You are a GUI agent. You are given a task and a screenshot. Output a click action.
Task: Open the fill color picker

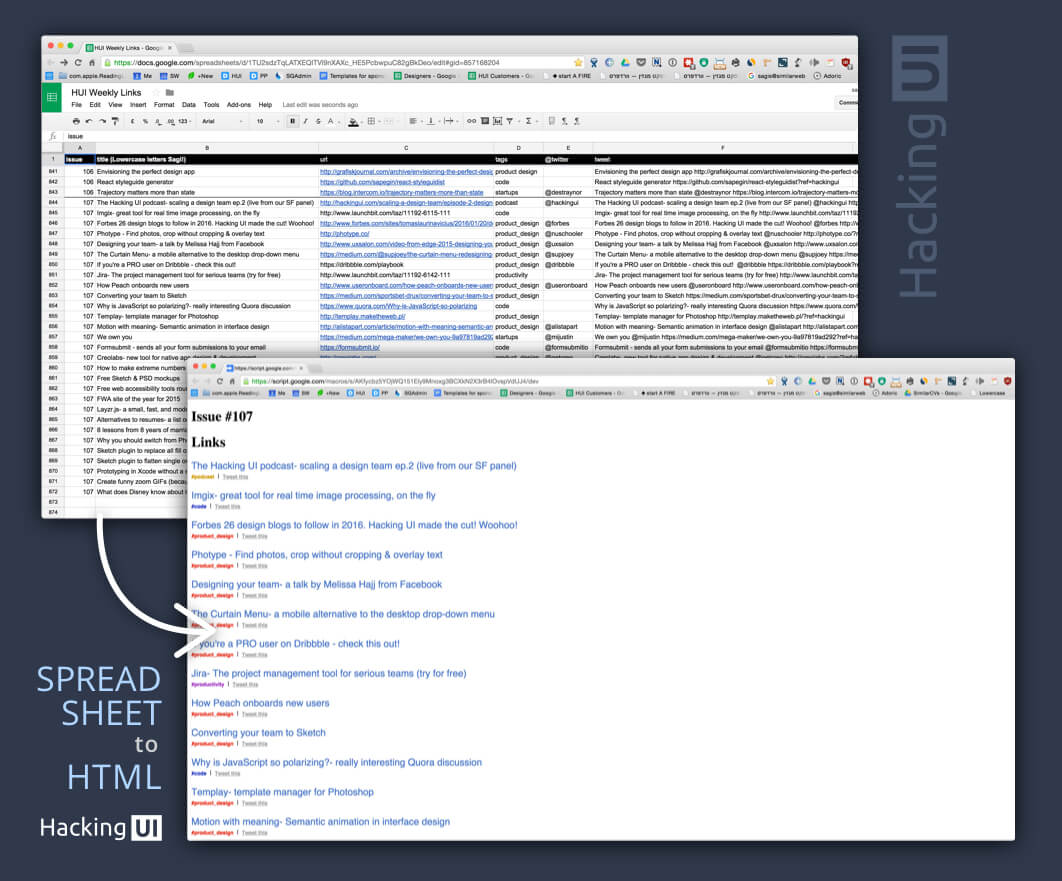point(354,121)
